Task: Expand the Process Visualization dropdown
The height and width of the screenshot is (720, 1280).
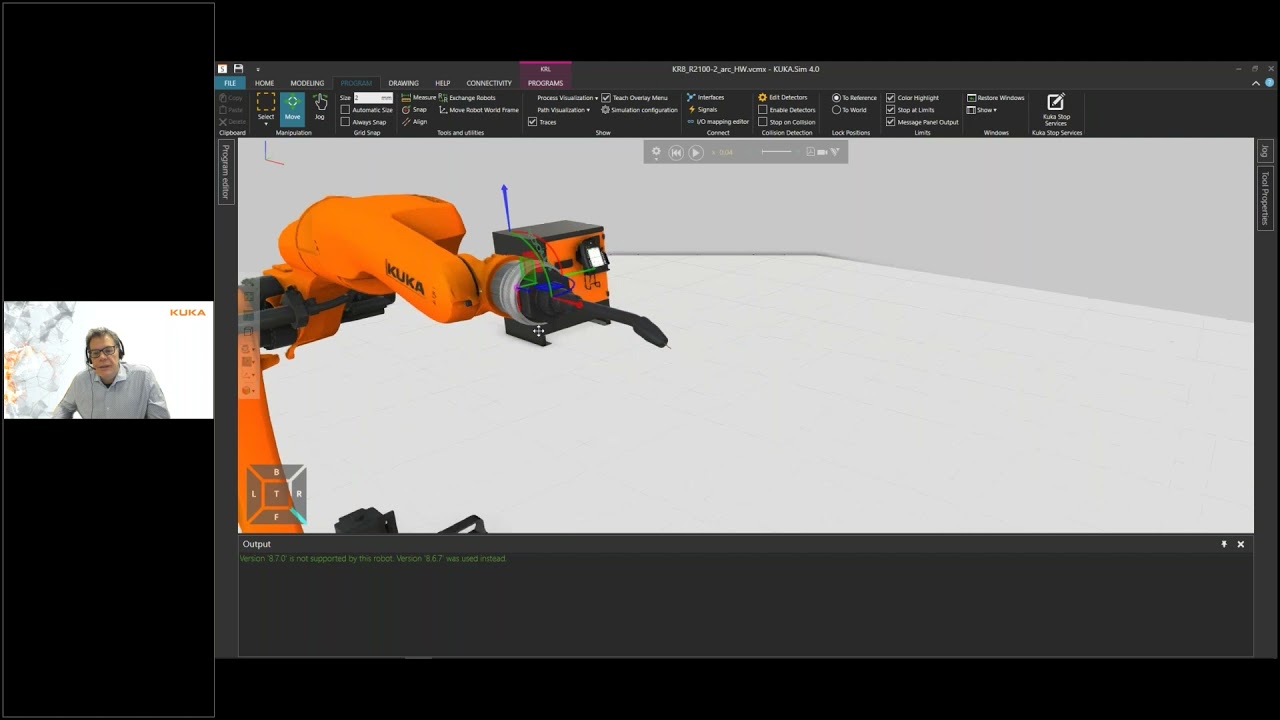Action: coord(567,98)
